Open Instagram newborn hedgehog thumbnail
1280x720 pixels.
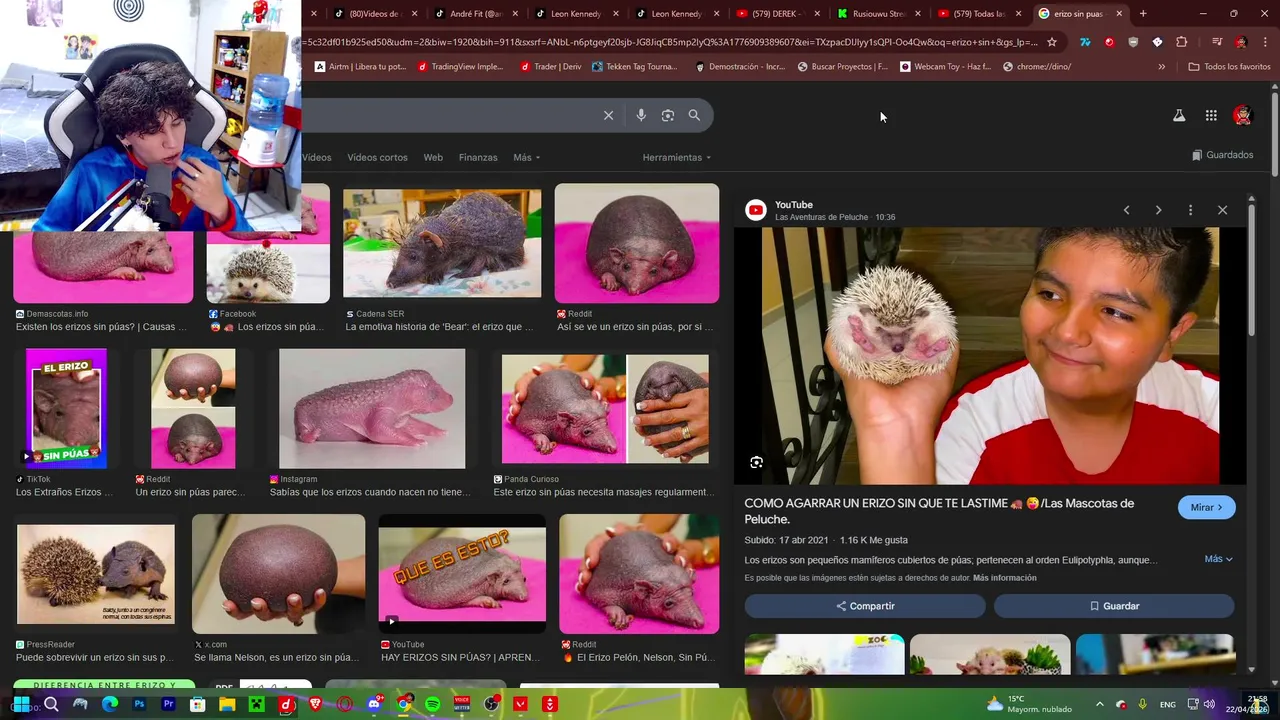372,408
